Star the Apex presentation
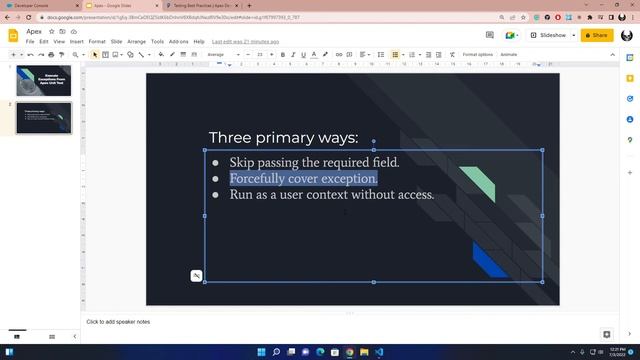The height and width of the screenshot is (360, 640). (x=51, y=31)
